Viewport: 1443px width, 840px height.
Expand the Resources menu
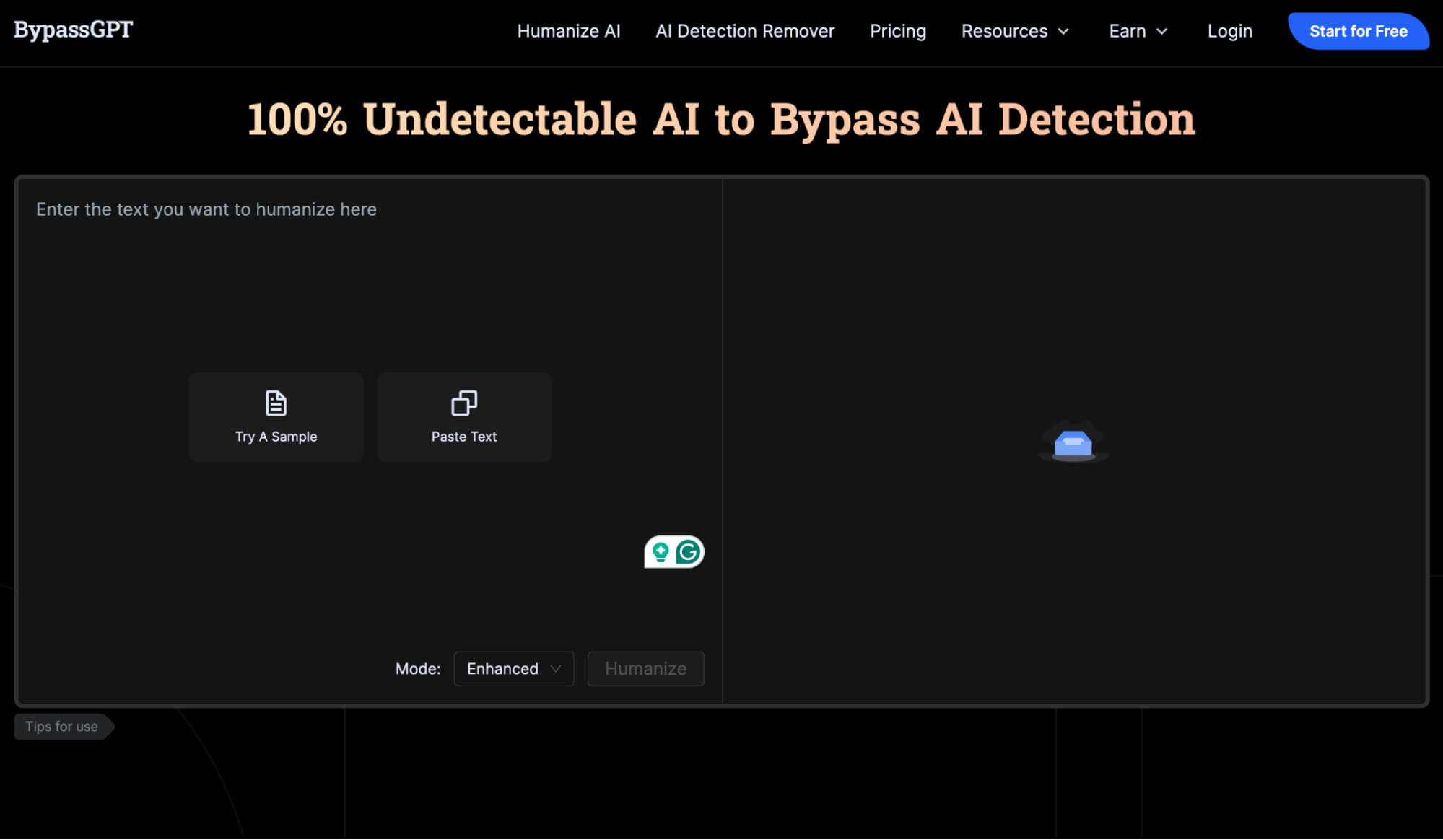pyautogui.click(x=1004, y=31)
